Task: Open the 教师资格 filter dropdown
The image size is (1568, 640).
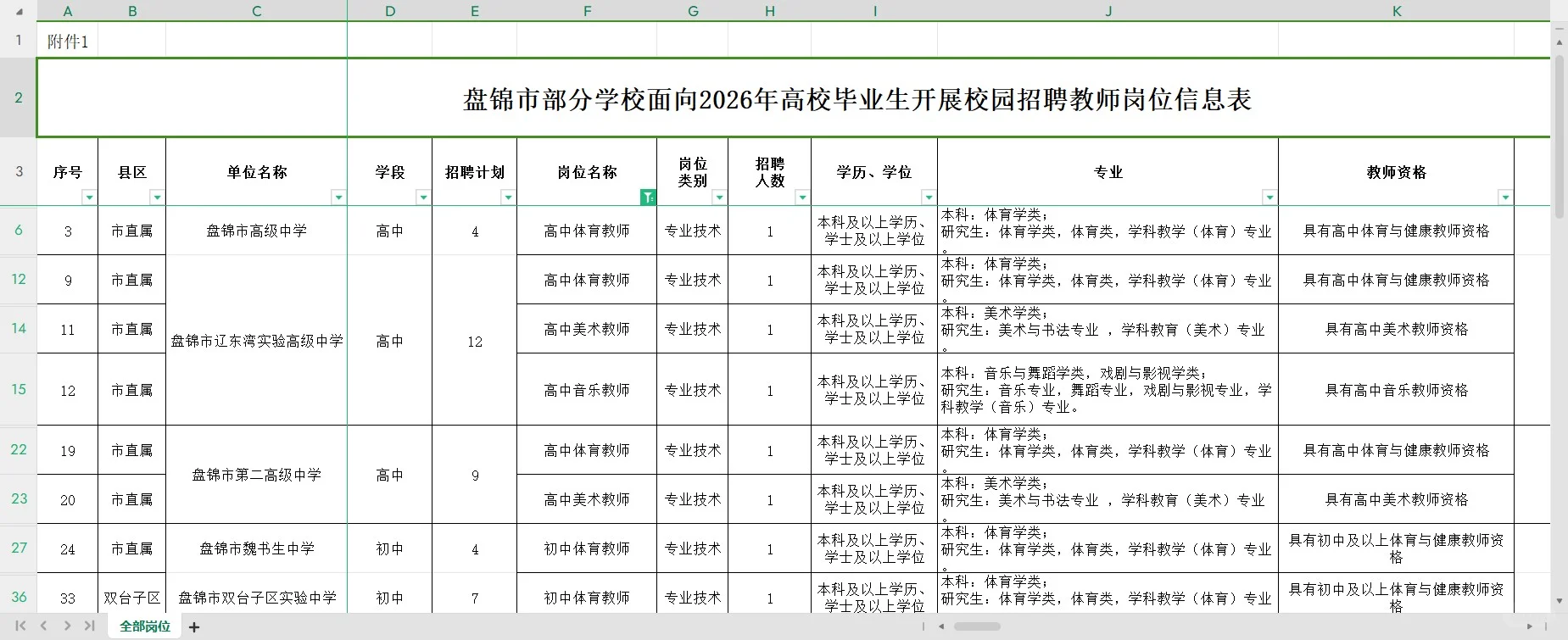Action: pos(1505,198)
